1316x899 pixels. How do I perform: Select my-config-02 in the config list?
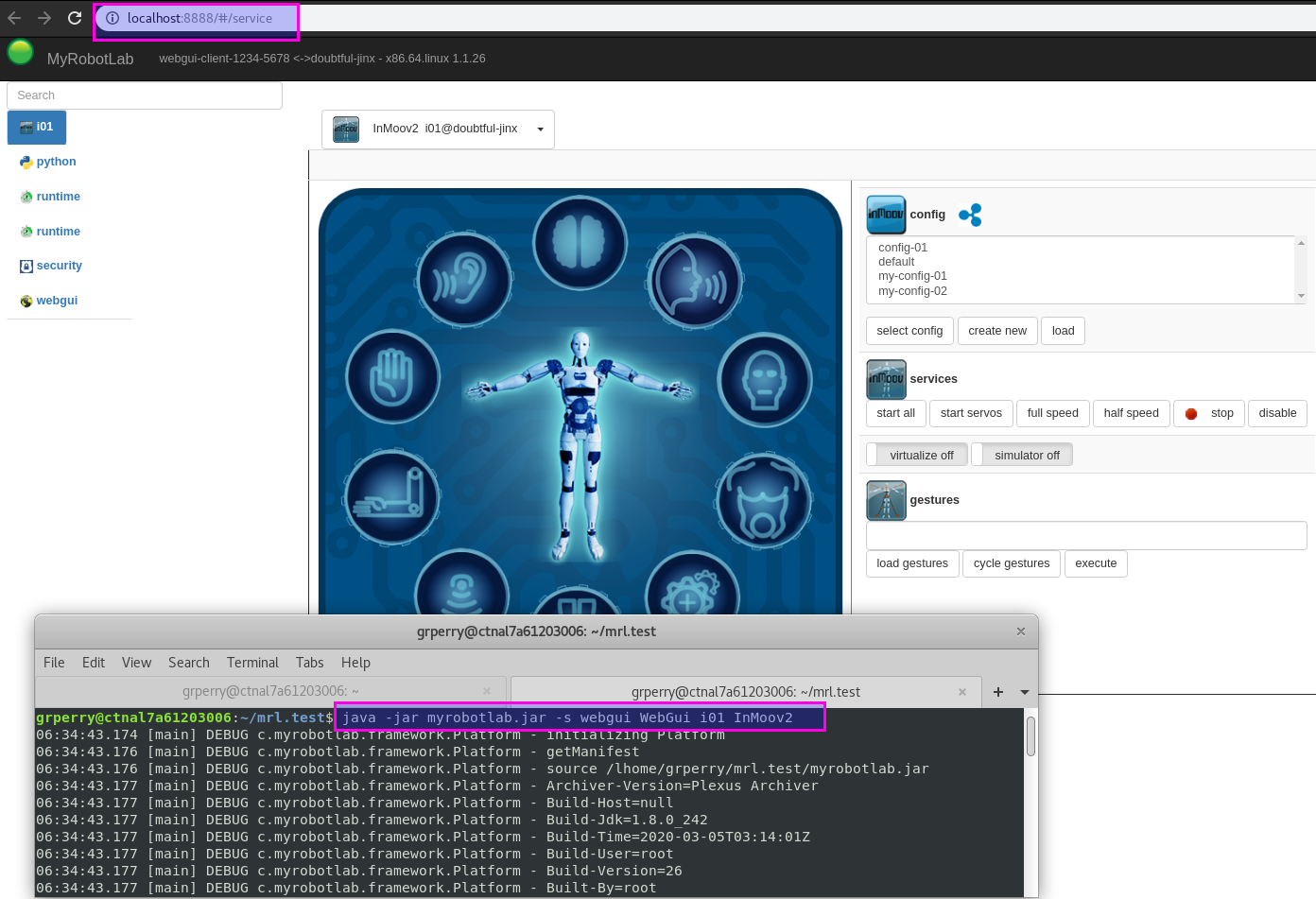pyautogui.click(x=912, y=291)
